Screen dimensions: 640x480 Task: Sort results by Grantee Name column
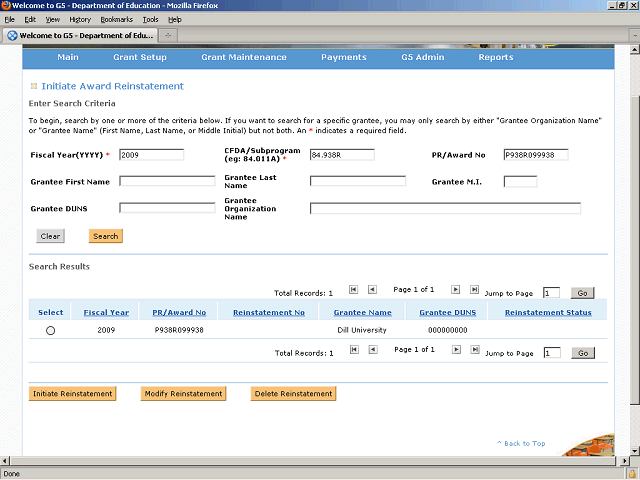coord(363,313)
